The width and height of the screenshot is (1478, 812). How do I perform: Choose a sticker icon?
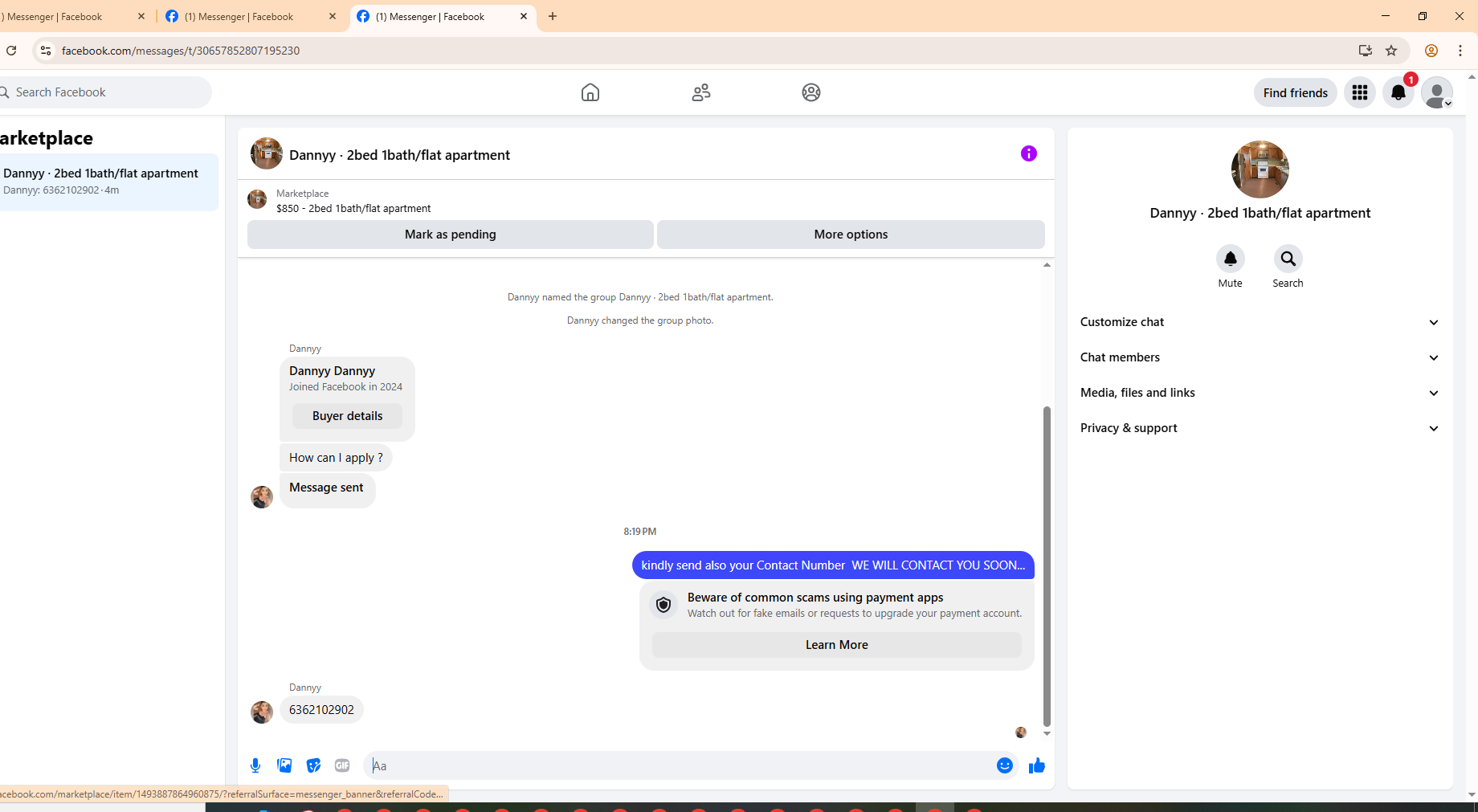click(x=313, y=765)
